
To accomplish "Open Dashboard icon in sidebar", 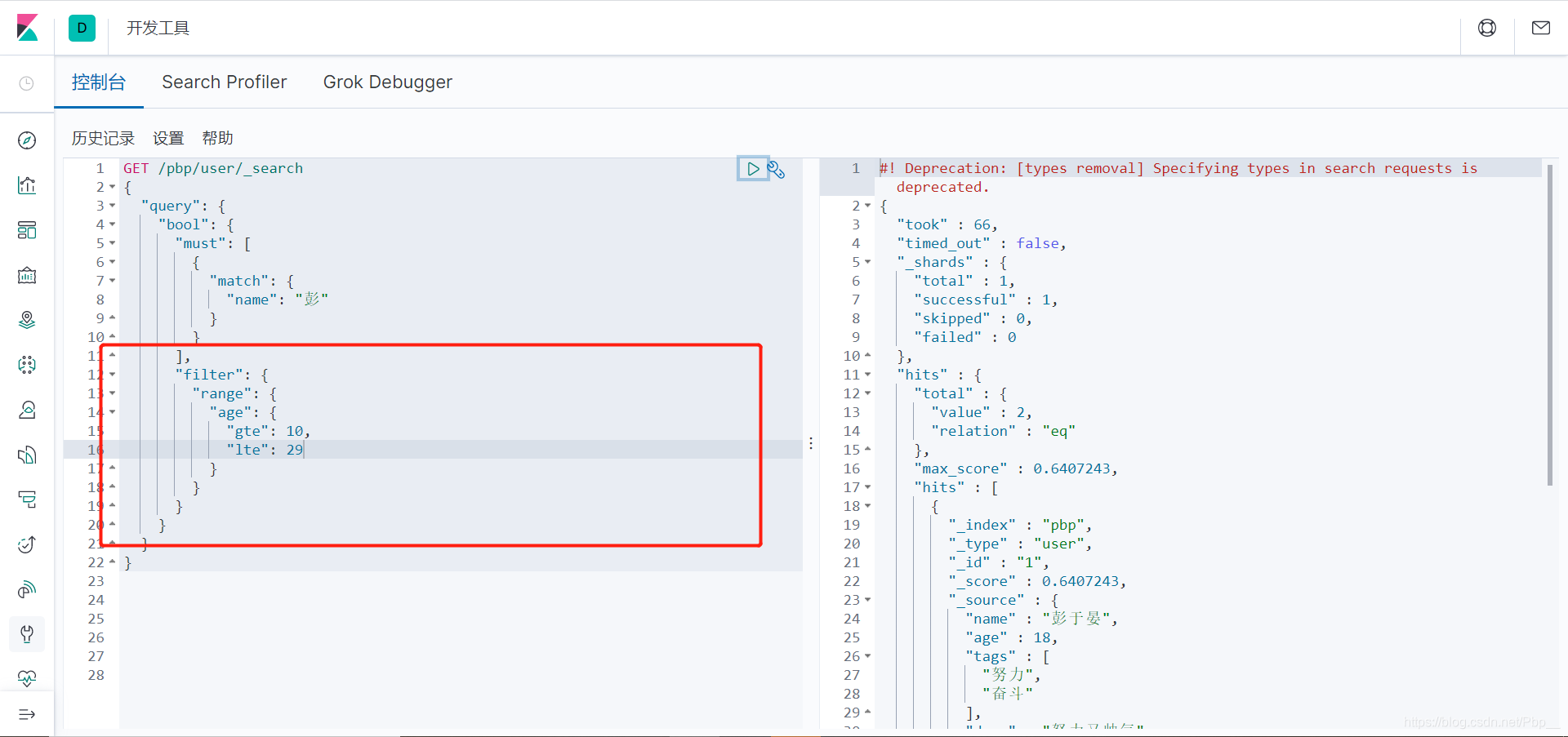I will [x=27, y=230].
